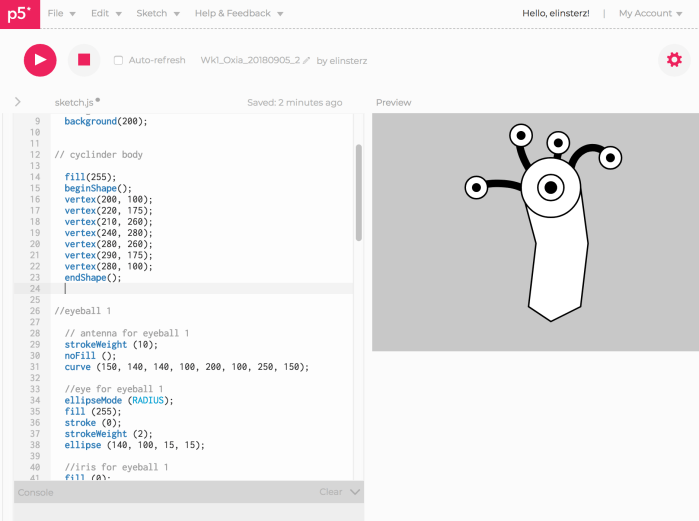Open the File menu
This screenshot has width=699, height=521.
(x=62, y=13)
